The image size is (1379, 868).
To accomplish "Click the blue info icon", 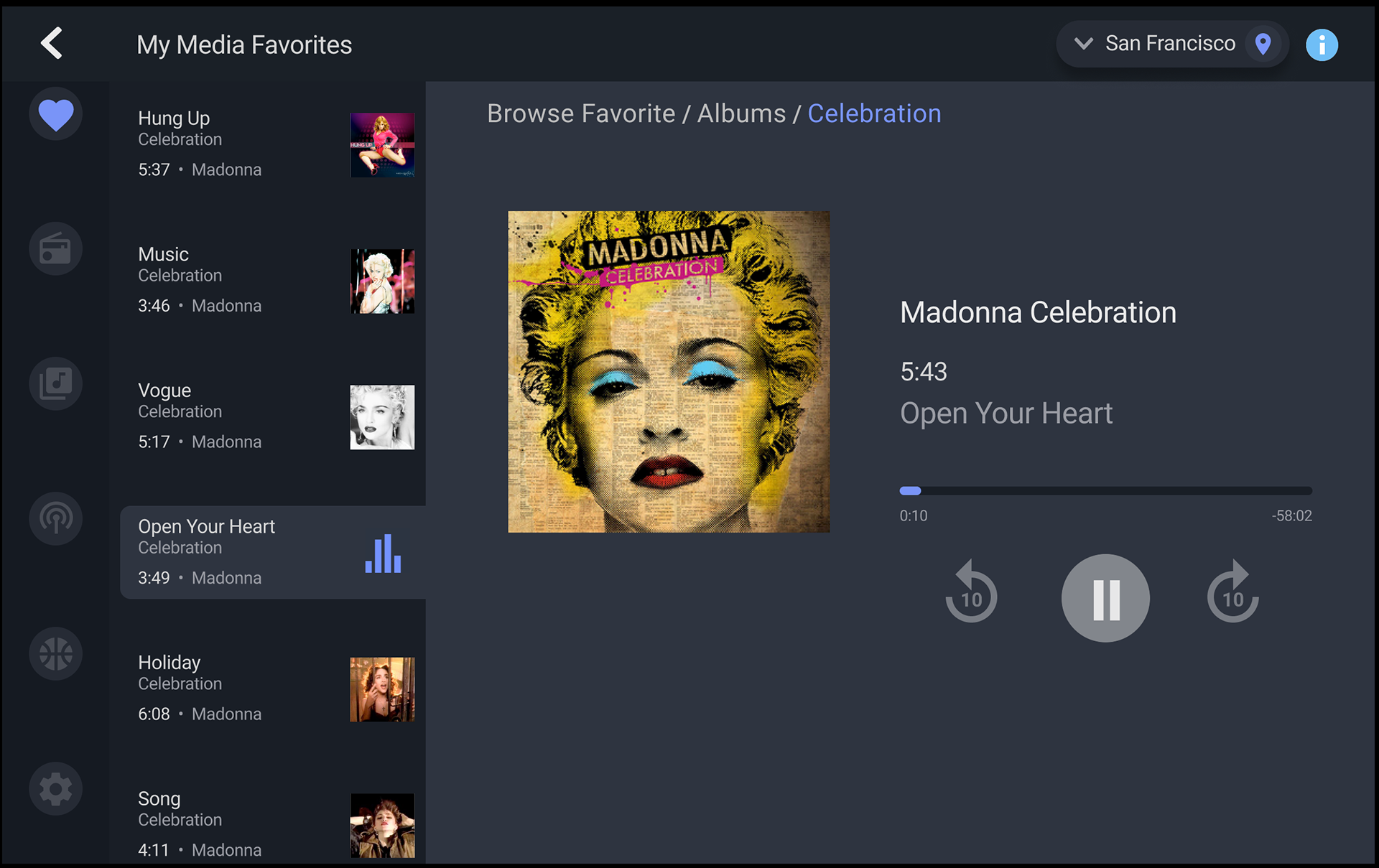I will [x=1321, y=45].
